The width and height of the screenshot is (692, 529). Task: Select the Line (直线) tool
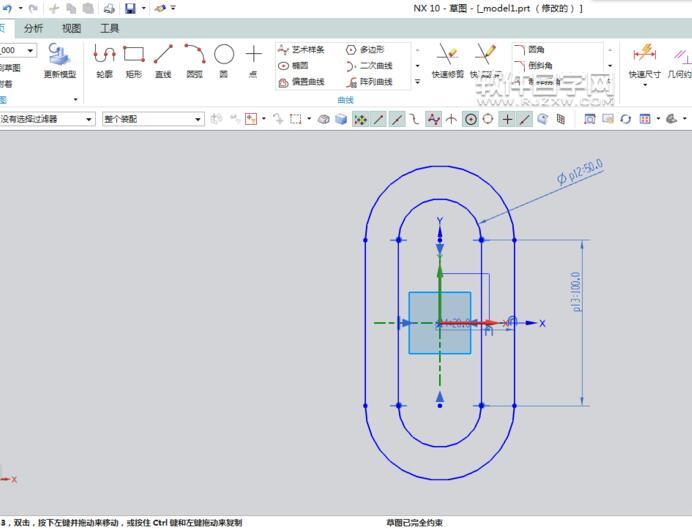click(163, 61)
